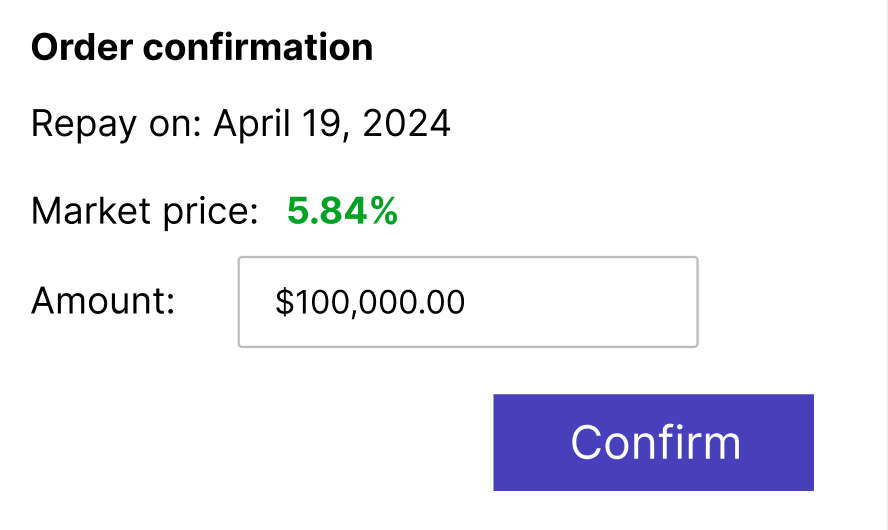Screen dimensions: 888x530
Task: Click the Order confirmation heading
Action: (x=202, y=47)
